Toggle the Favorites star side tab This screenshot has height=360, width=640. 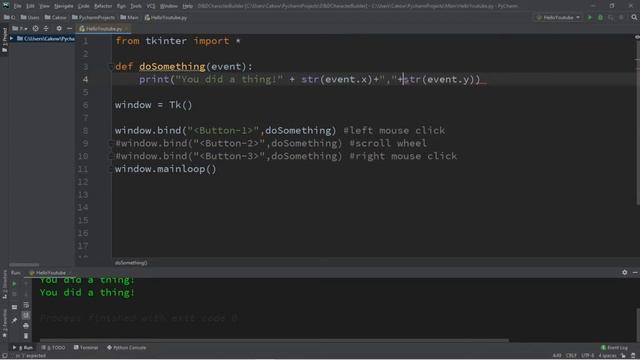pyautogui.click(x=4, y=324)
